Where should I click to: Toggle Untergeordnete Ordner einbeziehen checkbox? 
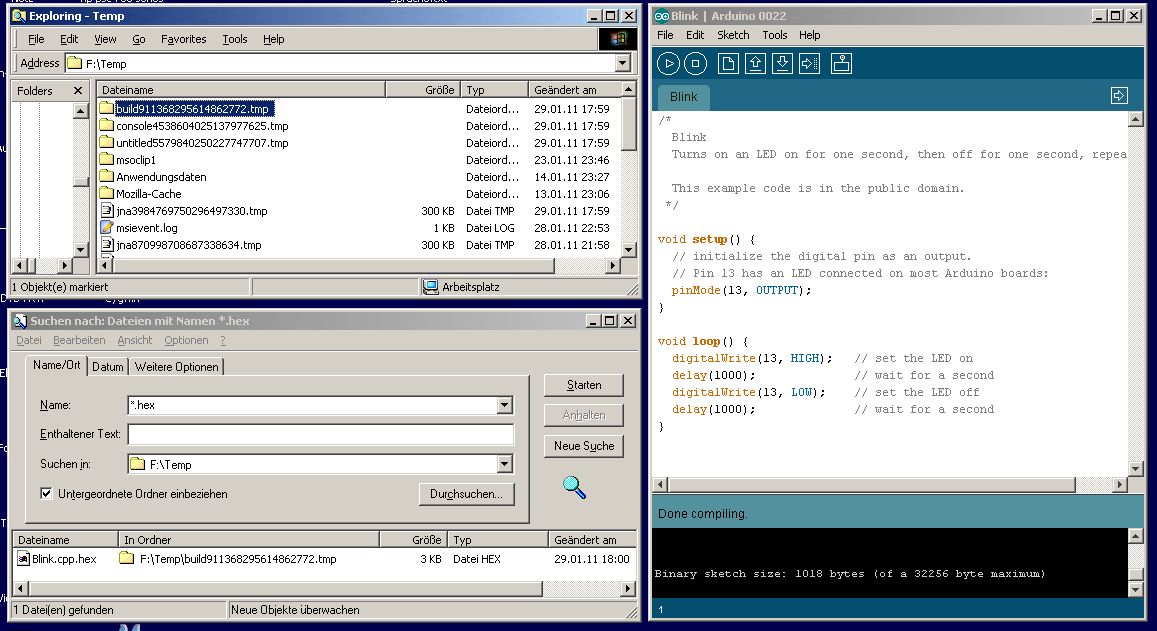tap(46, 494)
